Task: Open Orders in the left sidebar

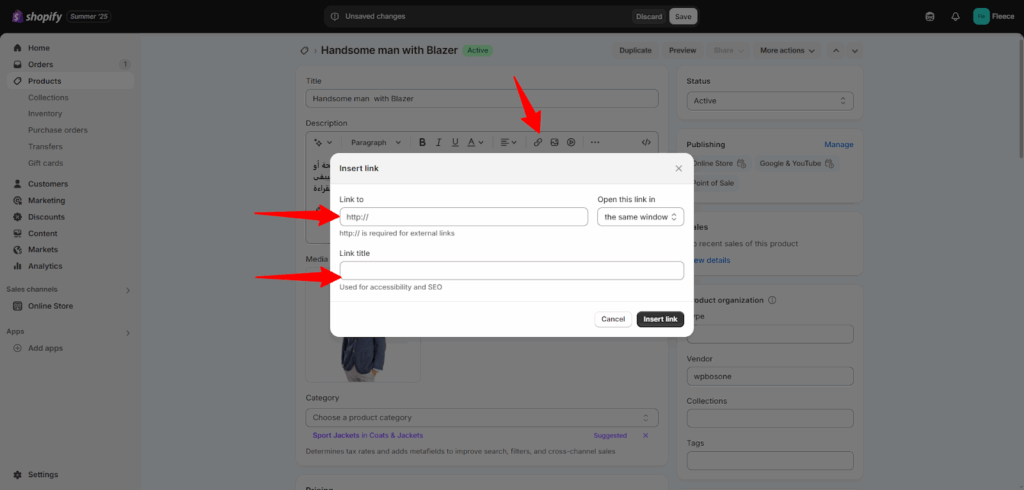Action: click(x=41, y=64)
